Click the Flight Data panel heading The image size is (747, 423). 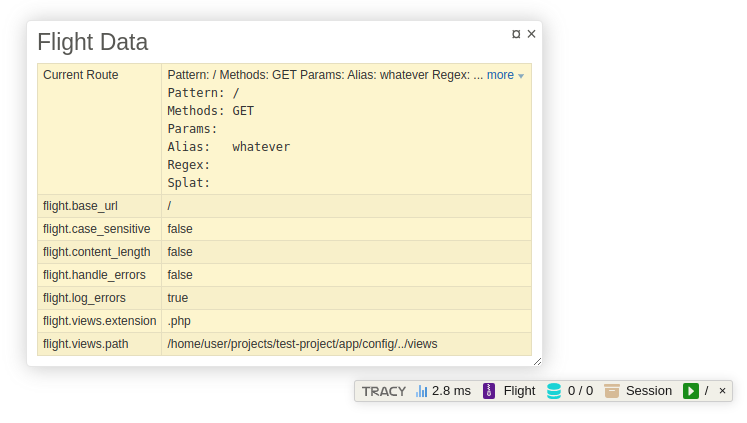[92, 42]
